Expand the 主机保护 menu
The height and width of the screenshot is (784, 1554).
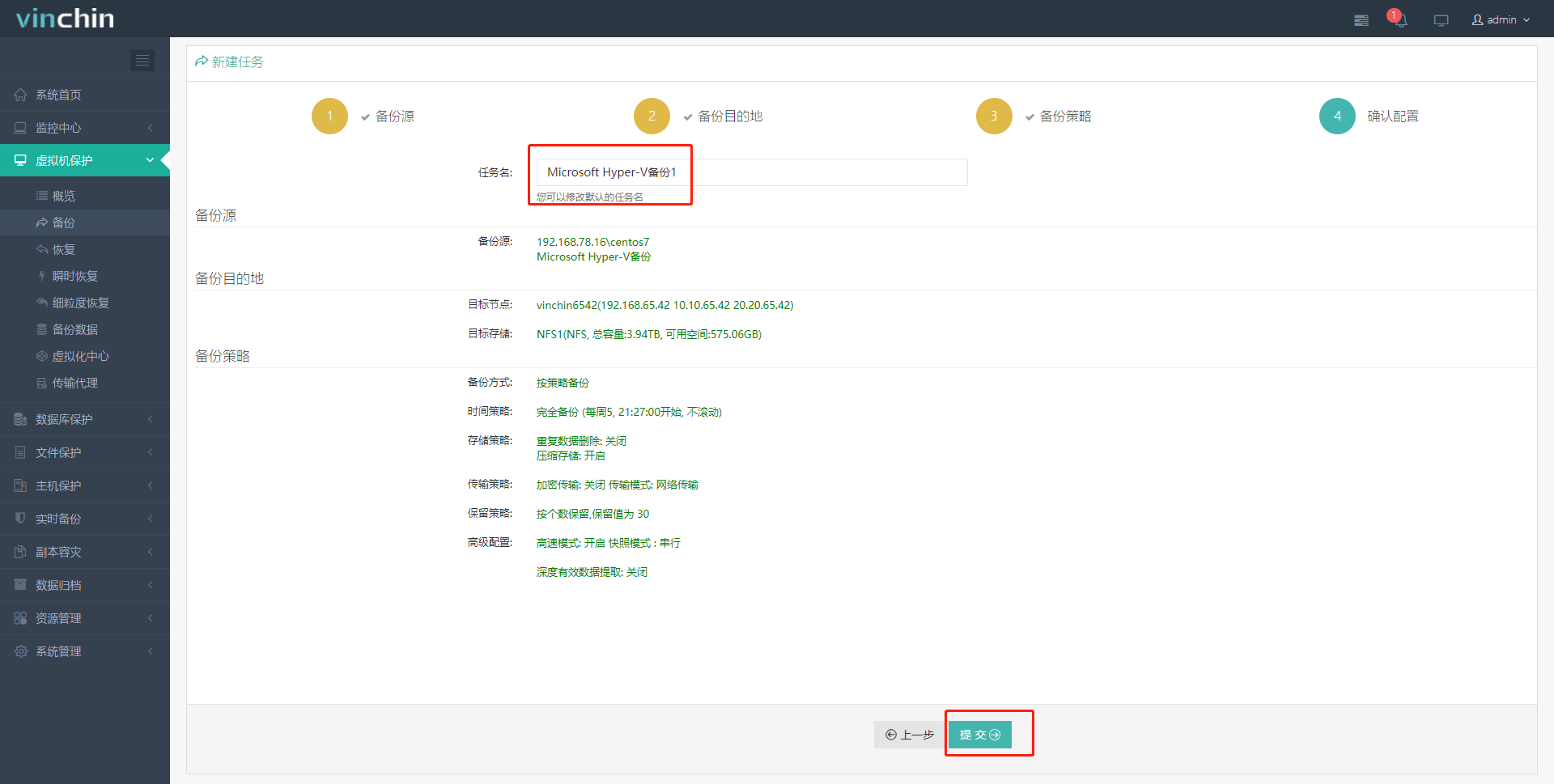[x=85, y=485]
